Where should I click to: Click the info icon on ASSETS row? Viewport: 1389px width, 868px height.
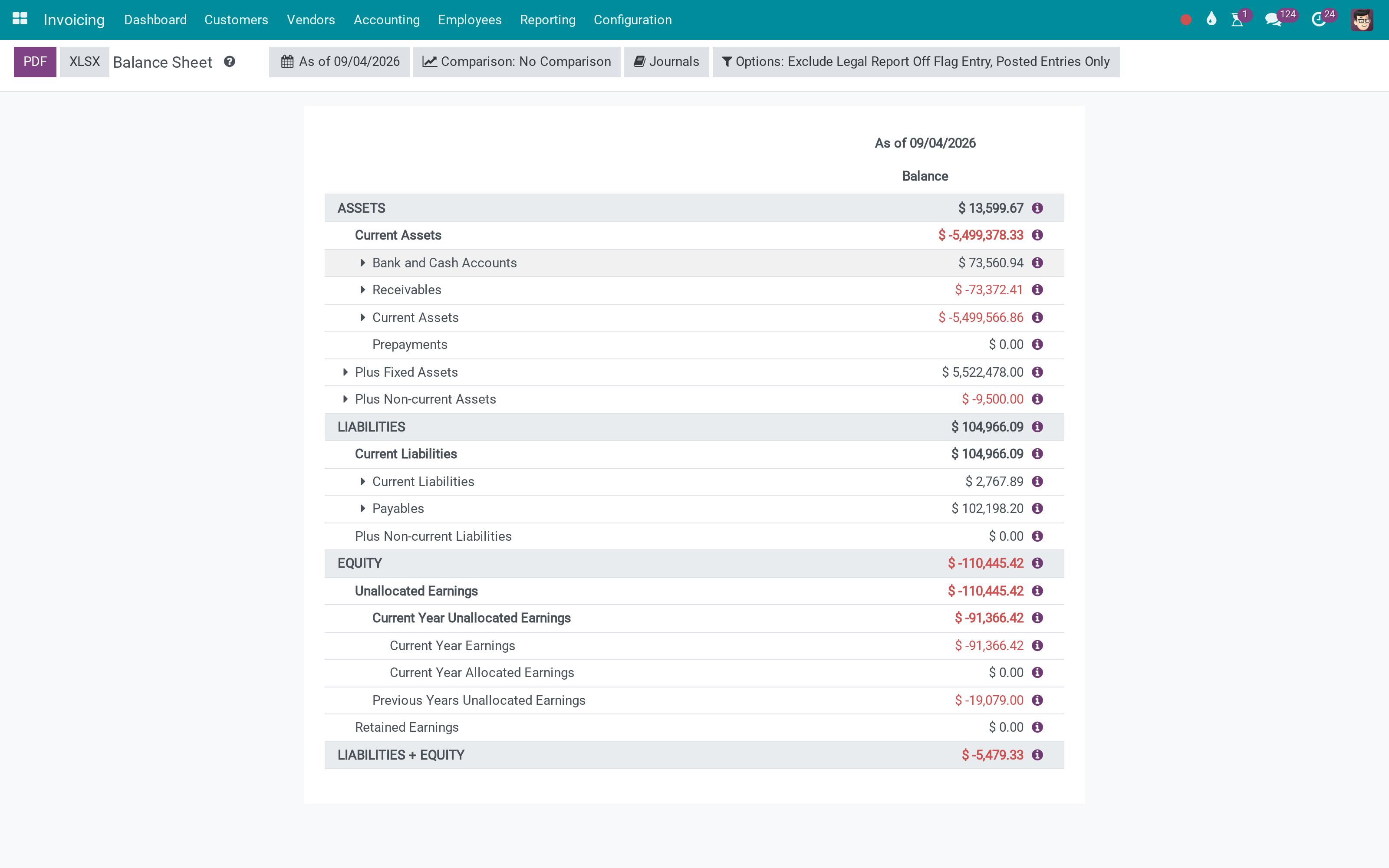pyautogui.click(x=1037, y=208)
